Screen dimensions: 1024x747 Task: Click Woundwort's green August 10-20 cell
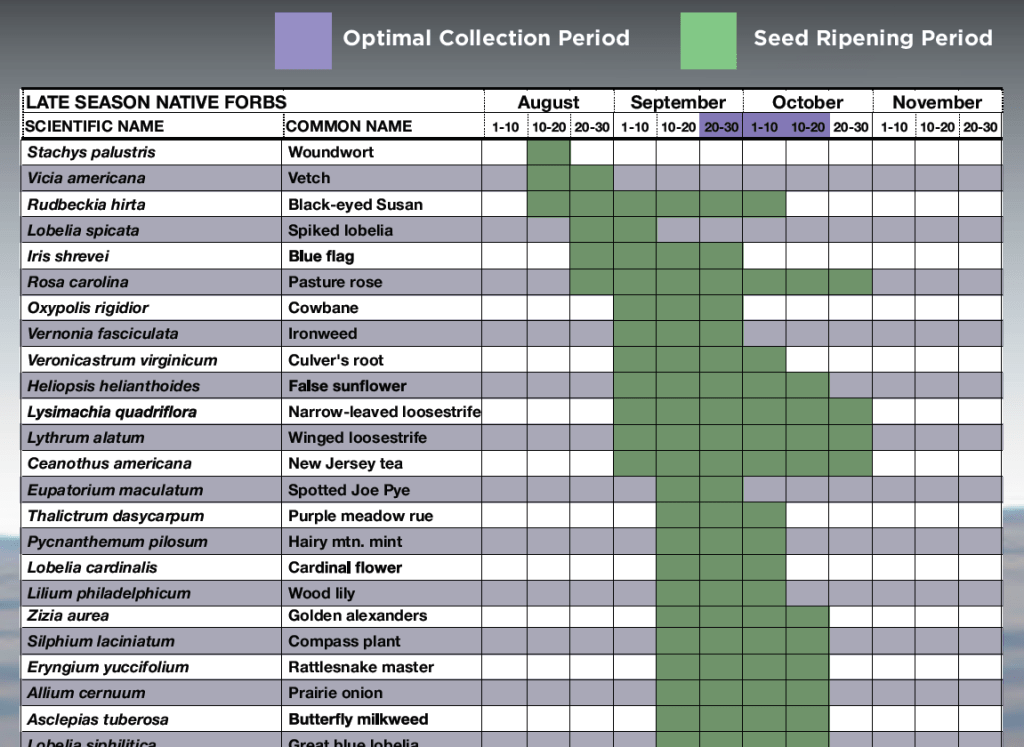(x=548, y=153)
